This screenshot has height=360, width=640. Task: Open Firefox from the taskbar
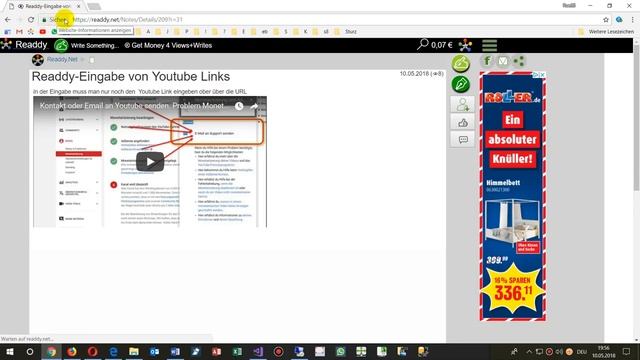72,351
